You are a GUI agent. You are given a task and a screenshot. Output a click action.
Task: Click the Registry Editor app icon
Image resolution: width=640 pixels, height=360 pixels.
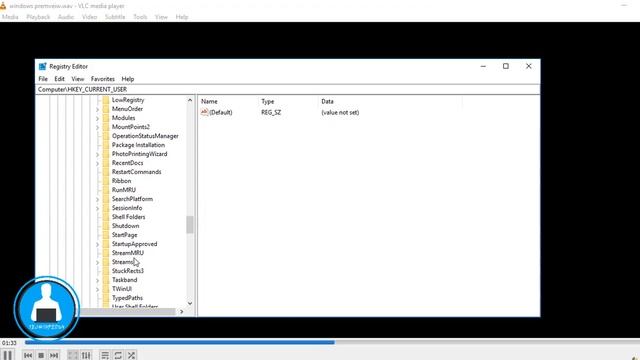point(42,66)
